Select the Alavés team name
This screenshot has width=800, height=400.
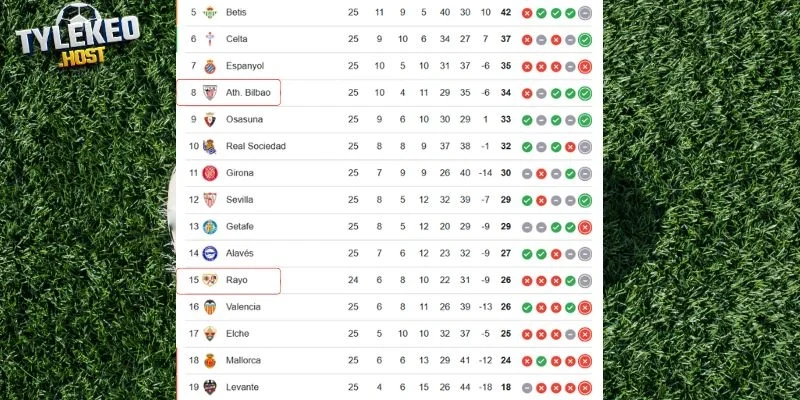[x=242, y=253]
